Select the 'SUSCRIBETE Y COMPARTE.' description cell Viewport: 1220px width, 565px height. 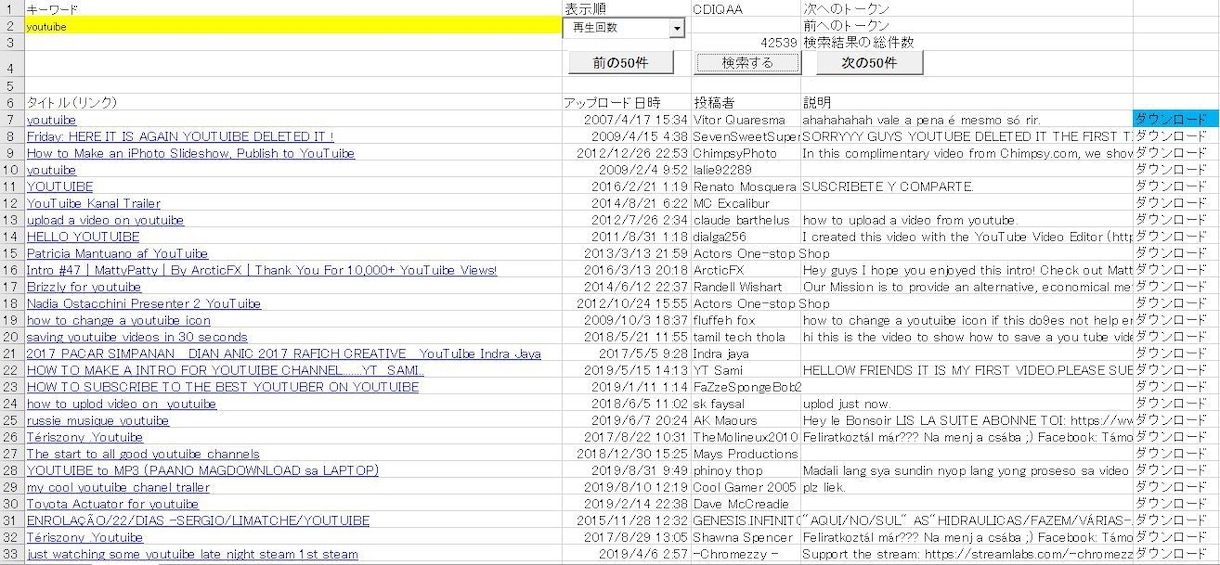tap(967, 186)
